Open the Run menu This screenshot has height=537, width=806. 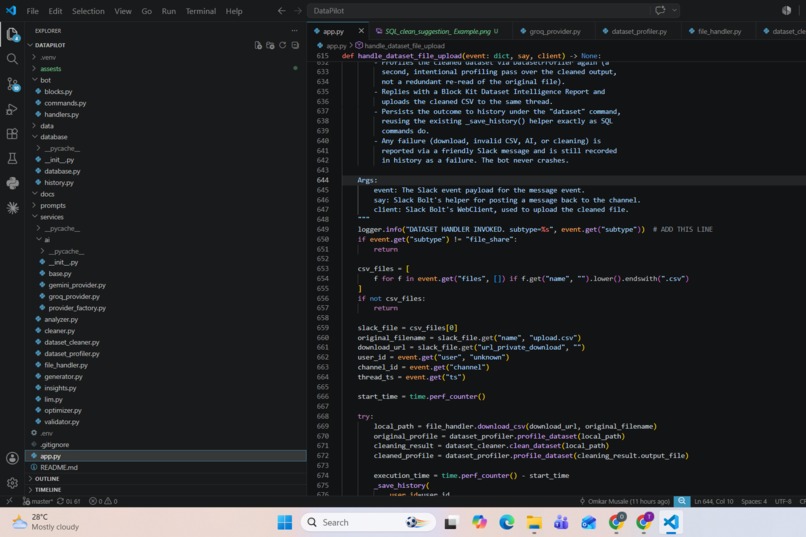click(169, 11)
